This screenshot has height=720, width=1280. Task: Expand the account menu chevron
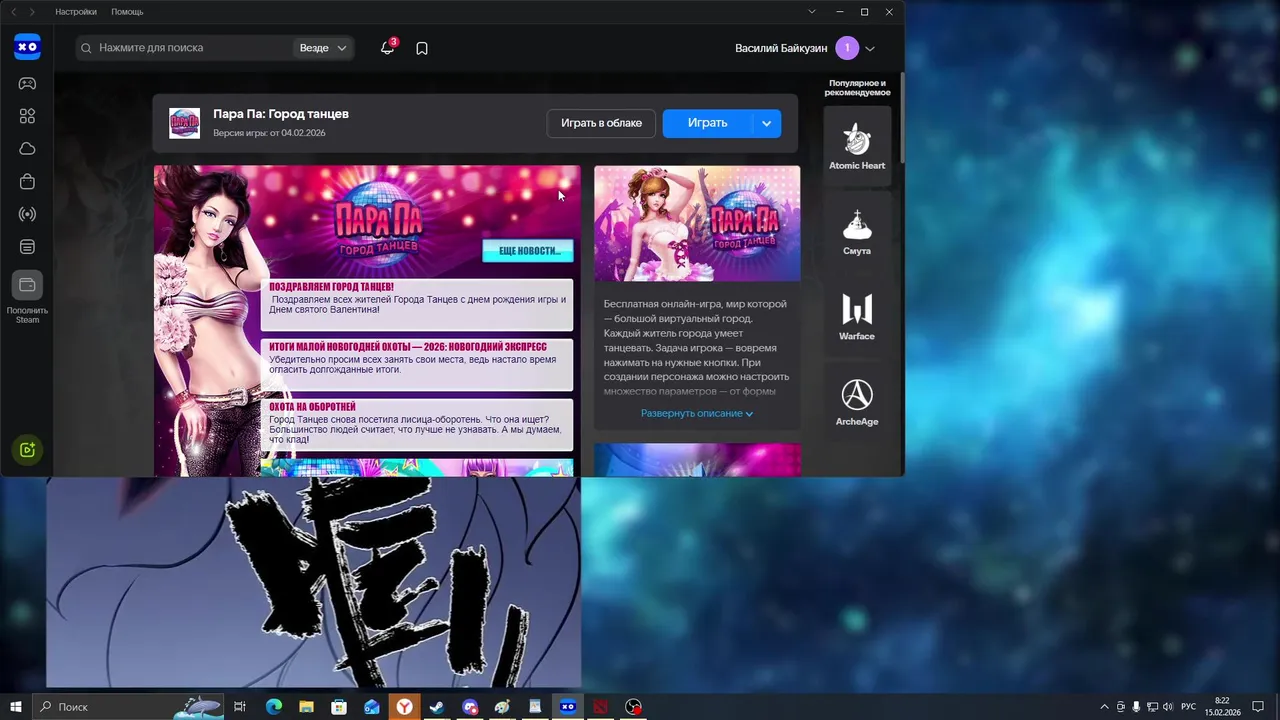[870, 48]
